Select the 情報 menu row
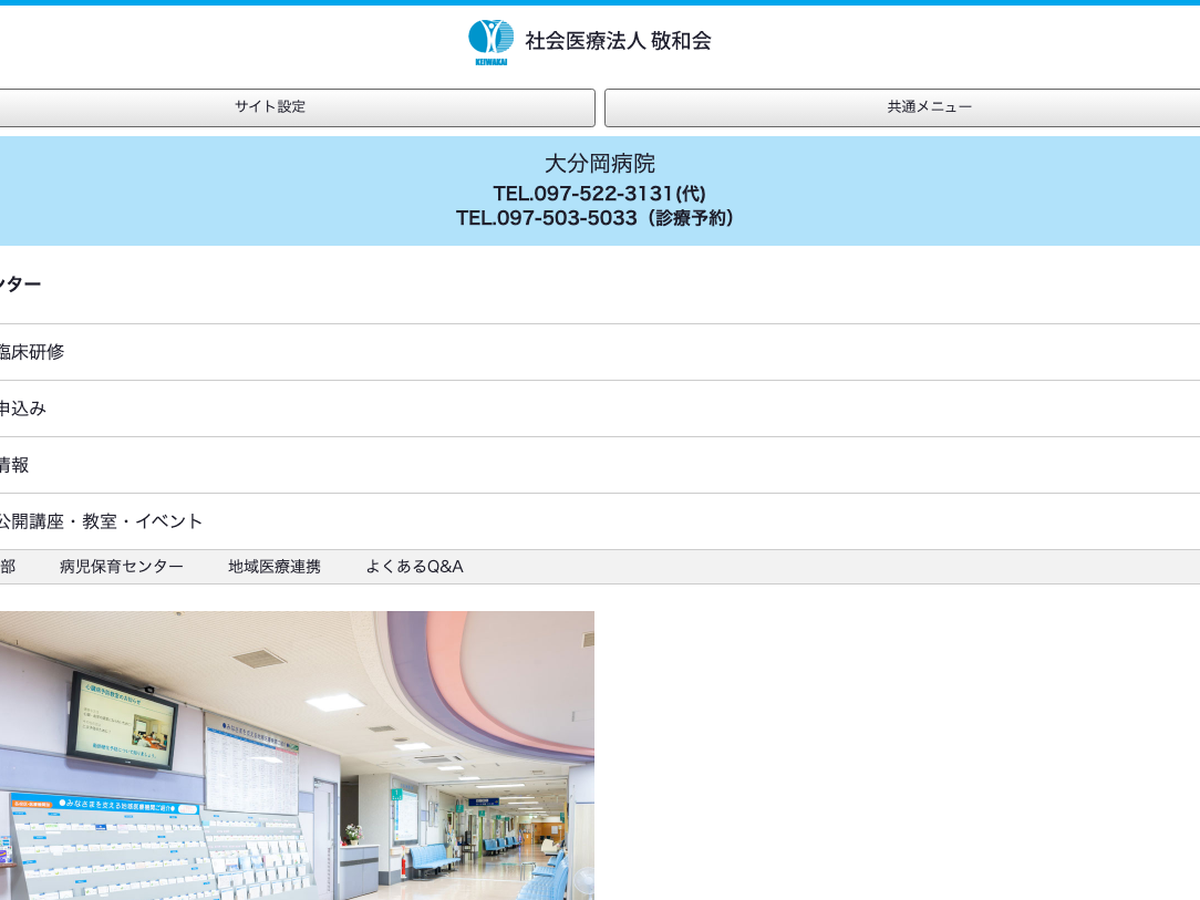Viewport: 1200px width, 900px height. tap(15, 465)
